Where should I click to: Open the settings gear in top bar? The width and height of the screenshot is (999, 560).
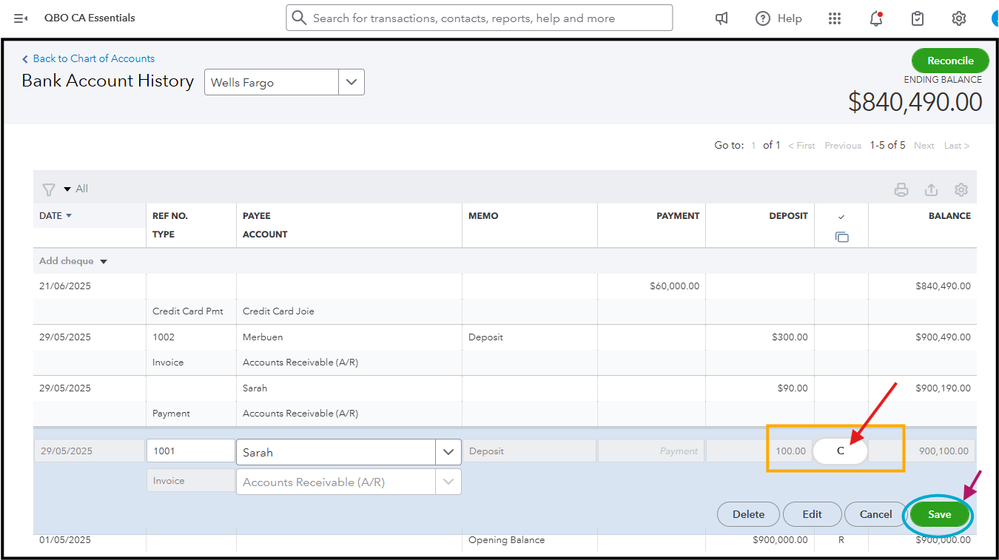point(959,18)
